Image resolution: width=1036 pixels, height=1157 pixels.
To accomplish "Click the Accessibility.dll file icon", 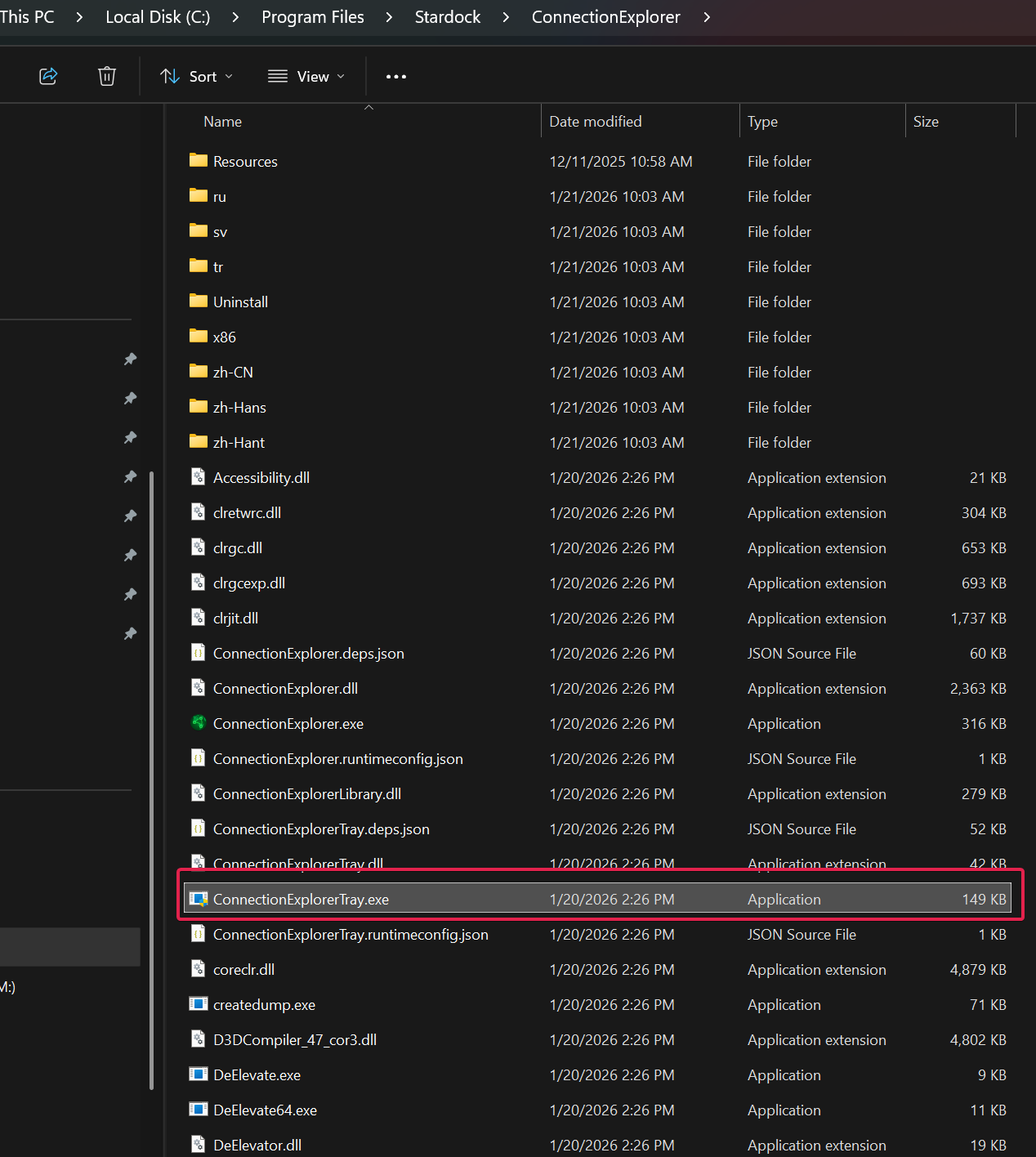I will pos(198,477).
